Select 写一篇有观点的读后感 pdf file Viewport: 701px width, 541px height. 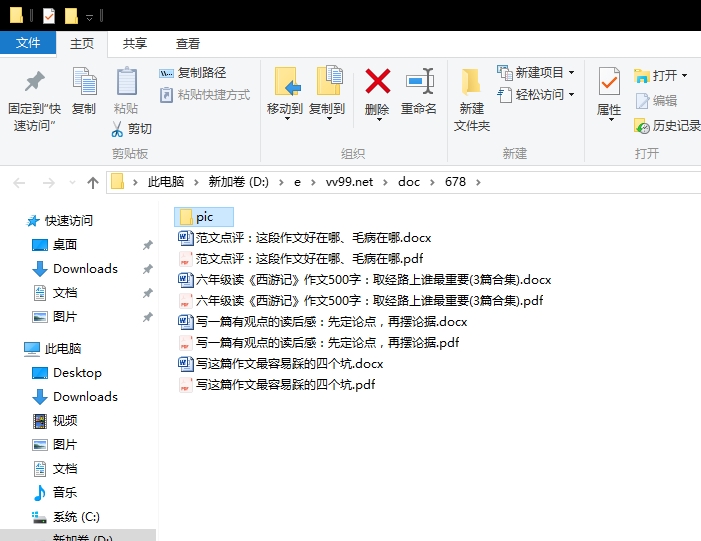[319, 342]
